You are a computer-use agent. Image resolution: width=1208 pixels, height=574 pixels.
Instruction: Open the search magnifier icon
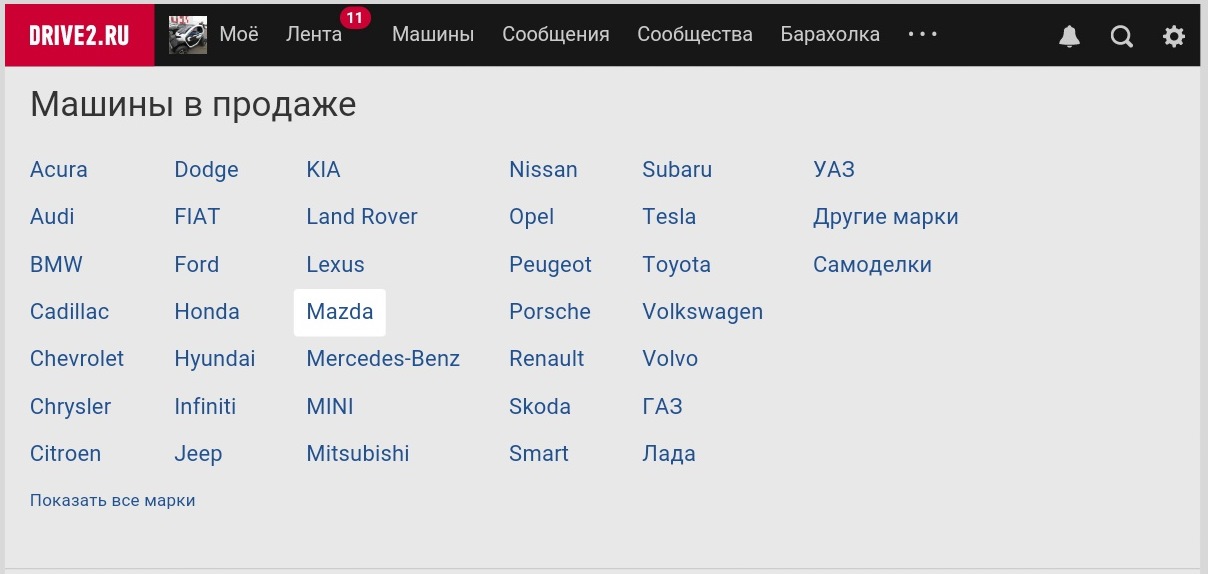pos(1122,37)
